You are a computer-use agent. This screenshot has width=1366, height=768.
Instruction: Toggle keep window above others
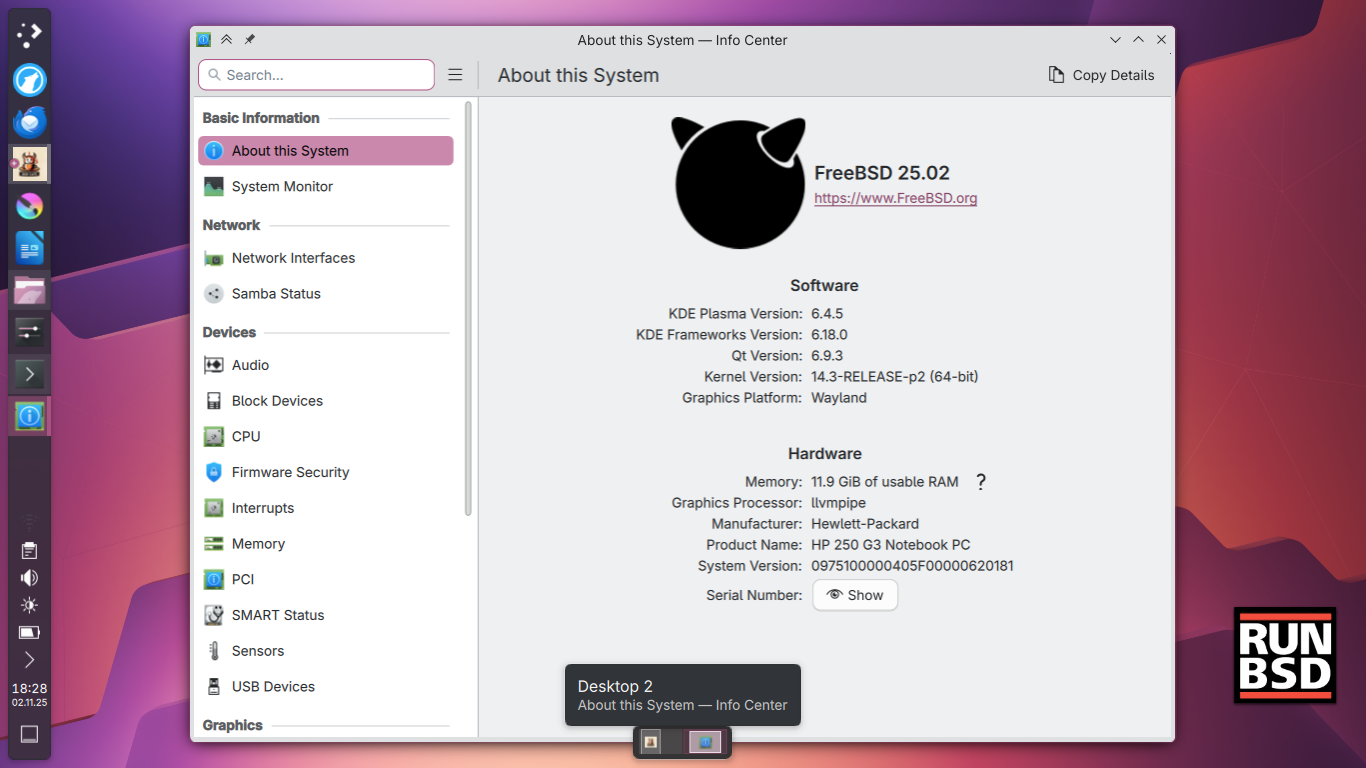tap(227, 40)
